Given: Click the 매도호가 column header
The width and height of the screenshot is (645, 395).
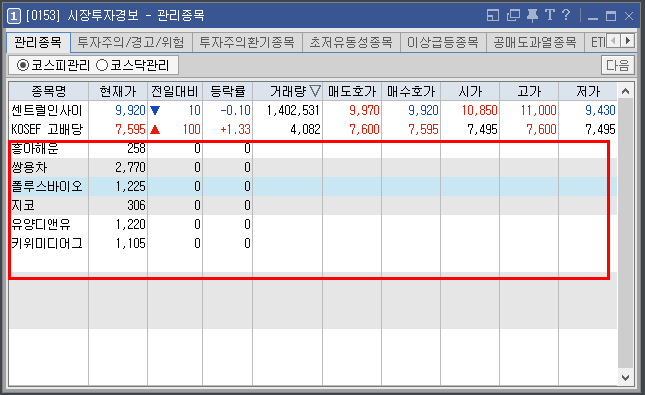Looking at the screenshot, I should click(x=352, y=91).
